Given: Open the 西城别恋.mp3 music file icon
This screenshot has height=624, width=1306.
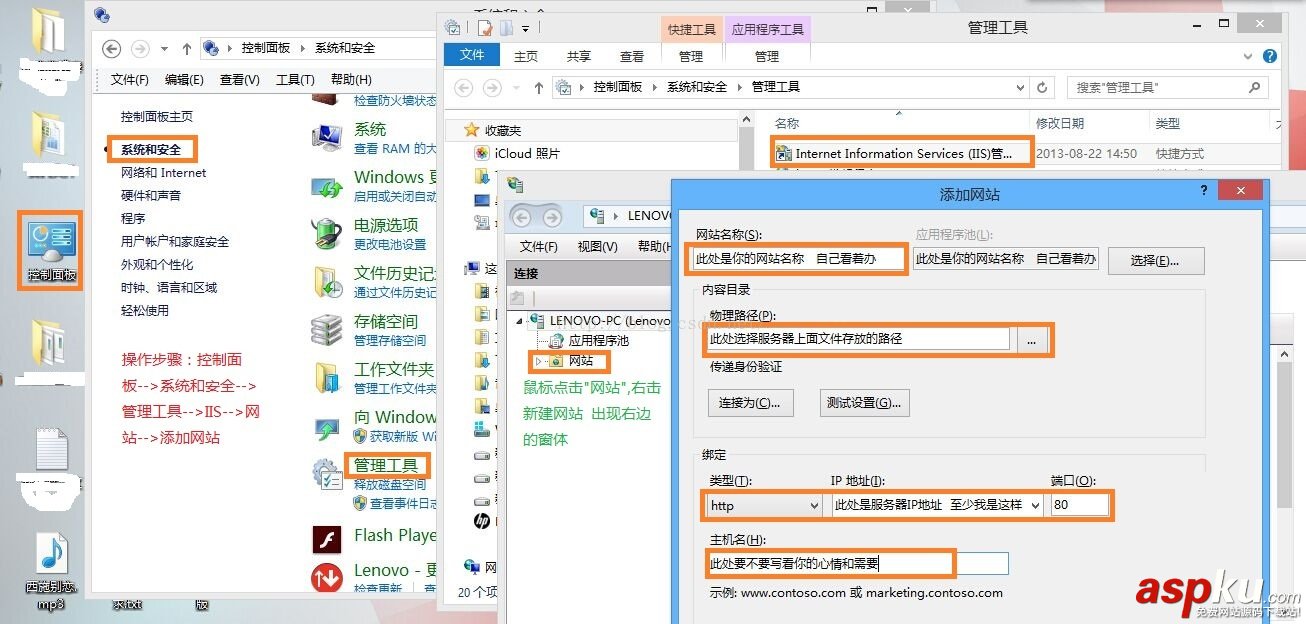Looking at the screenshot, I should [51, 570].
